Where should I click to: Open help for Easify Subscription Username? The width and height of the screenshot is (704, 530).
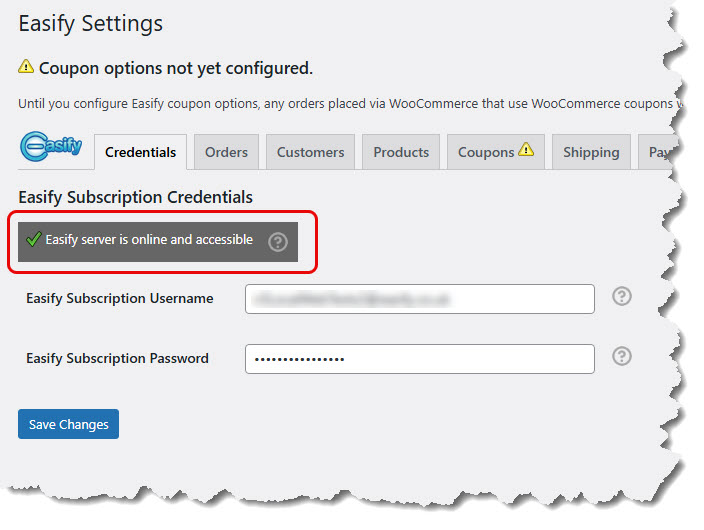click(x=622, y=296)
